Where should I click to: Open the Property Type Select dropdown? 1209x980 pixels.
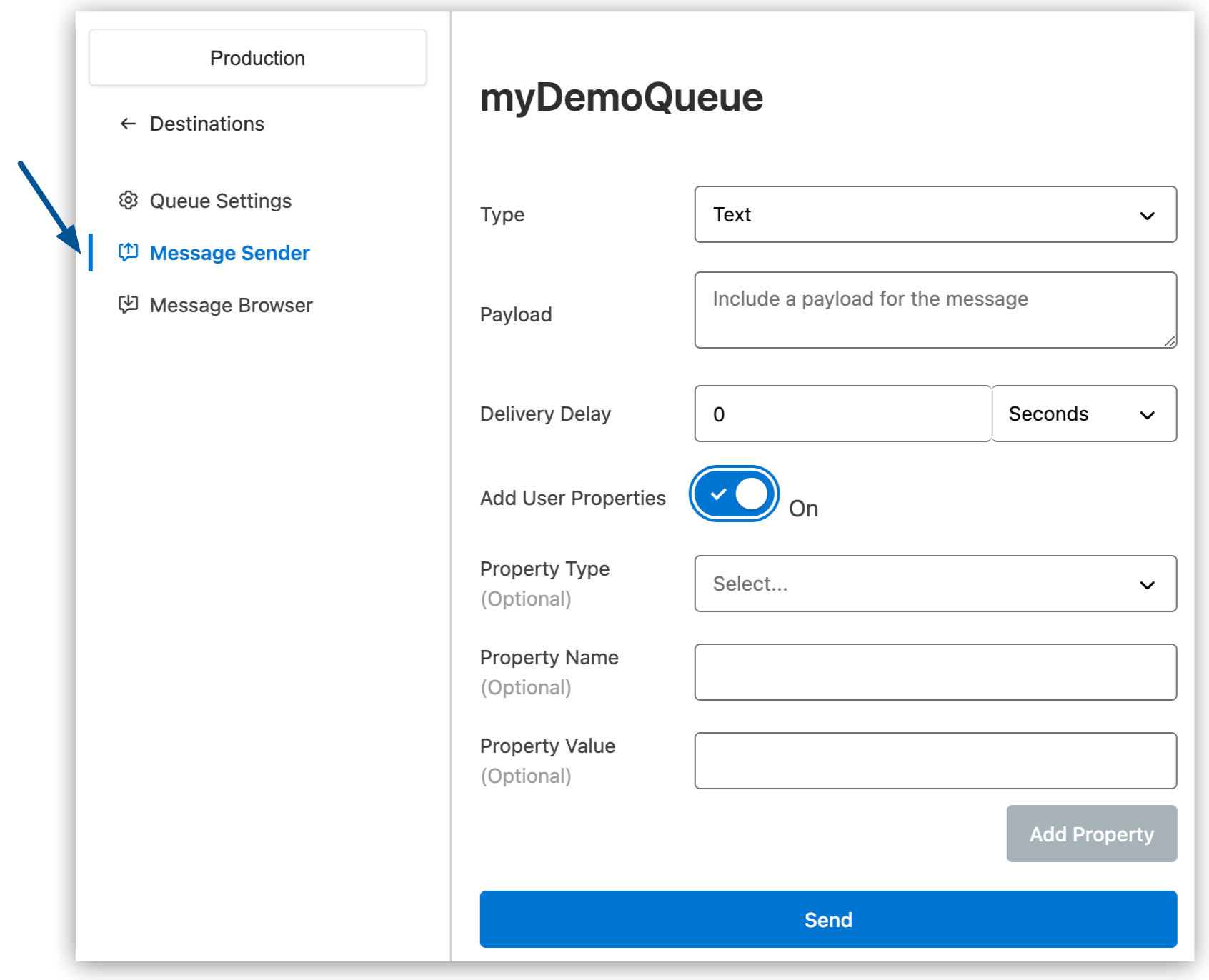point(935,584)
